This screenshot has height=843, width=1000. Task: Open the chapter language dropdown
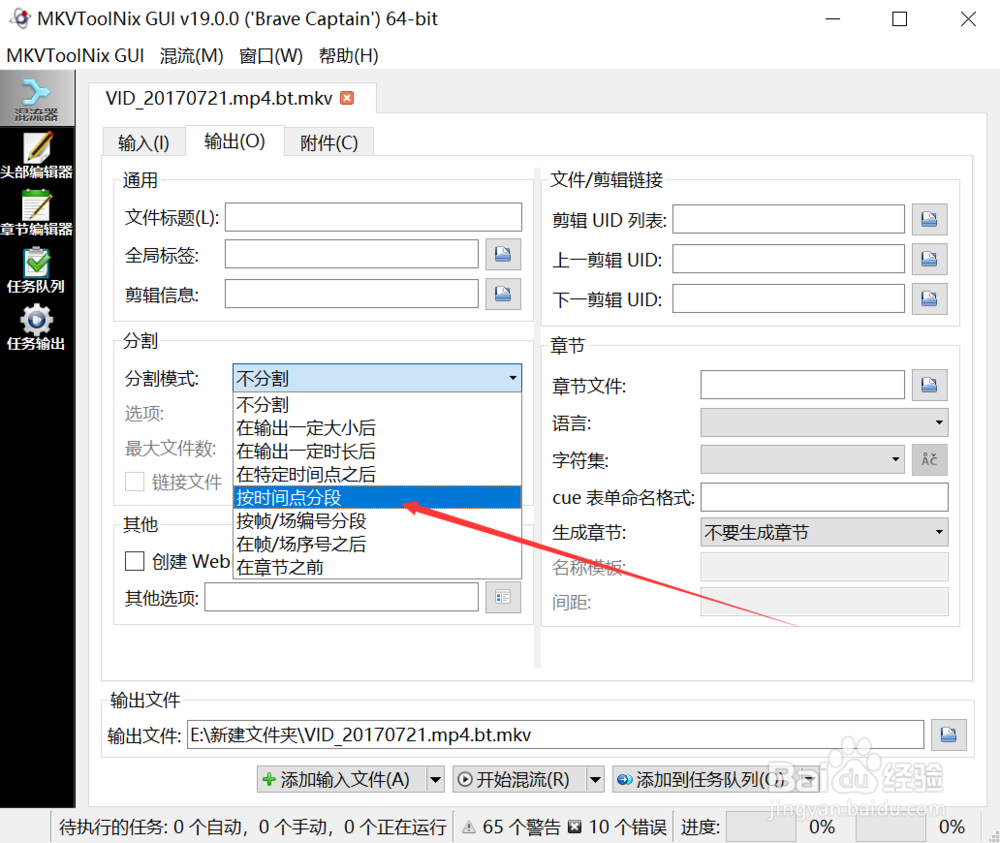824,422
